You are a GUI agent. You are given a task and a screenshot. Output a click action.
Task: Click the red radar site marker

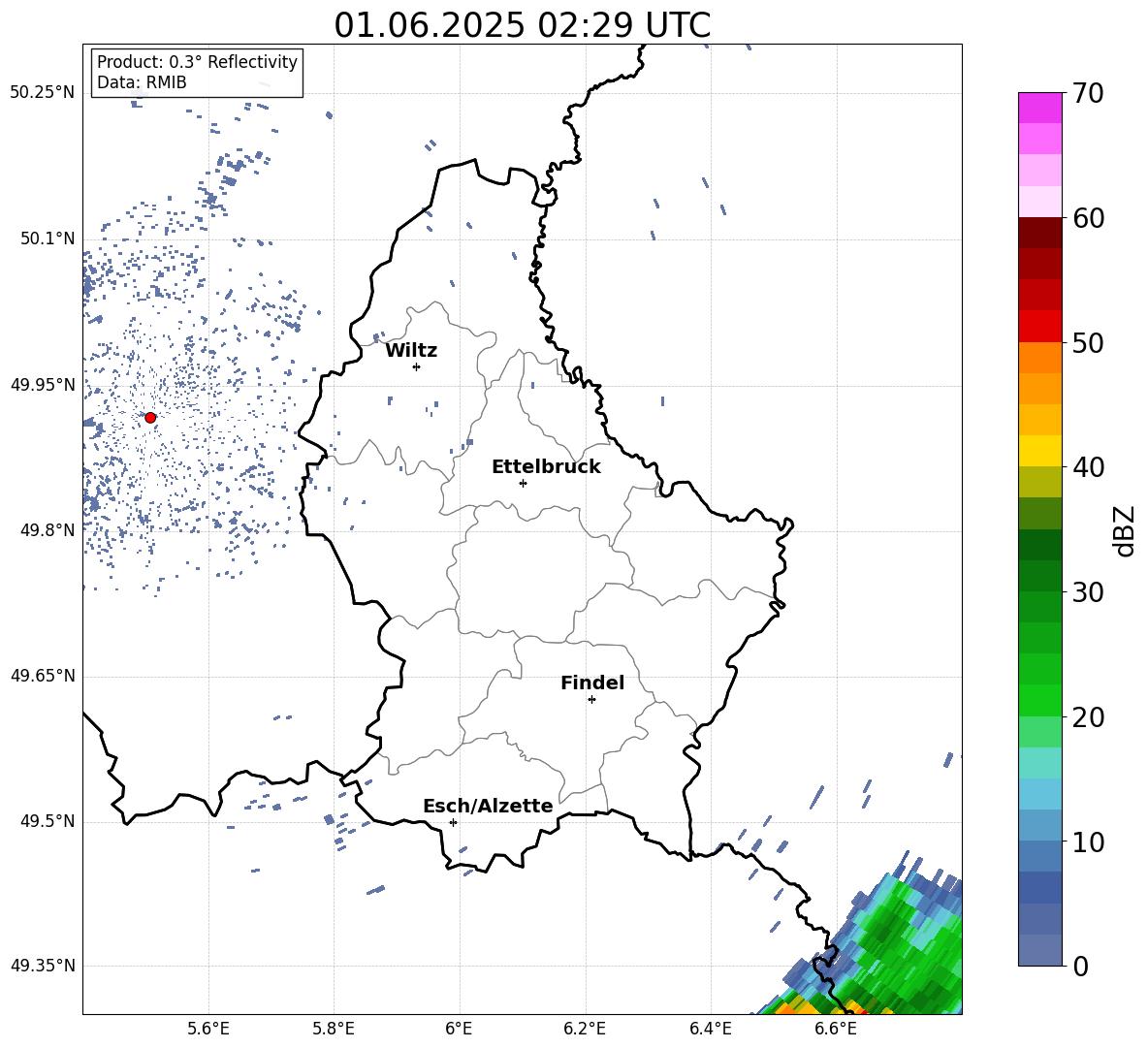point(150,418)
